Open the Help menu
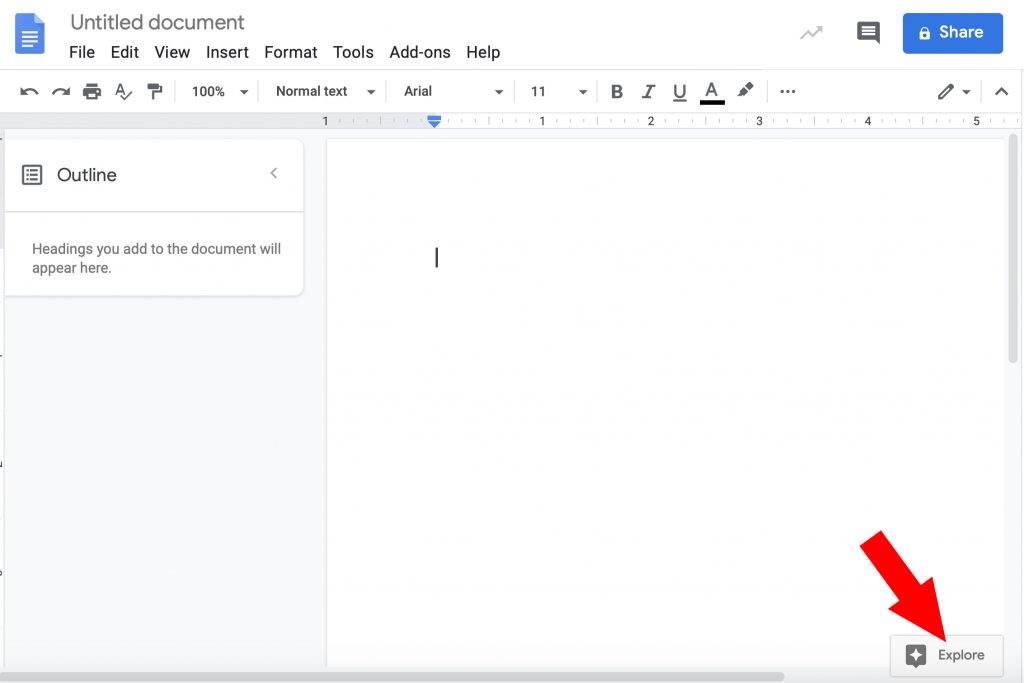 click(483, 52)
